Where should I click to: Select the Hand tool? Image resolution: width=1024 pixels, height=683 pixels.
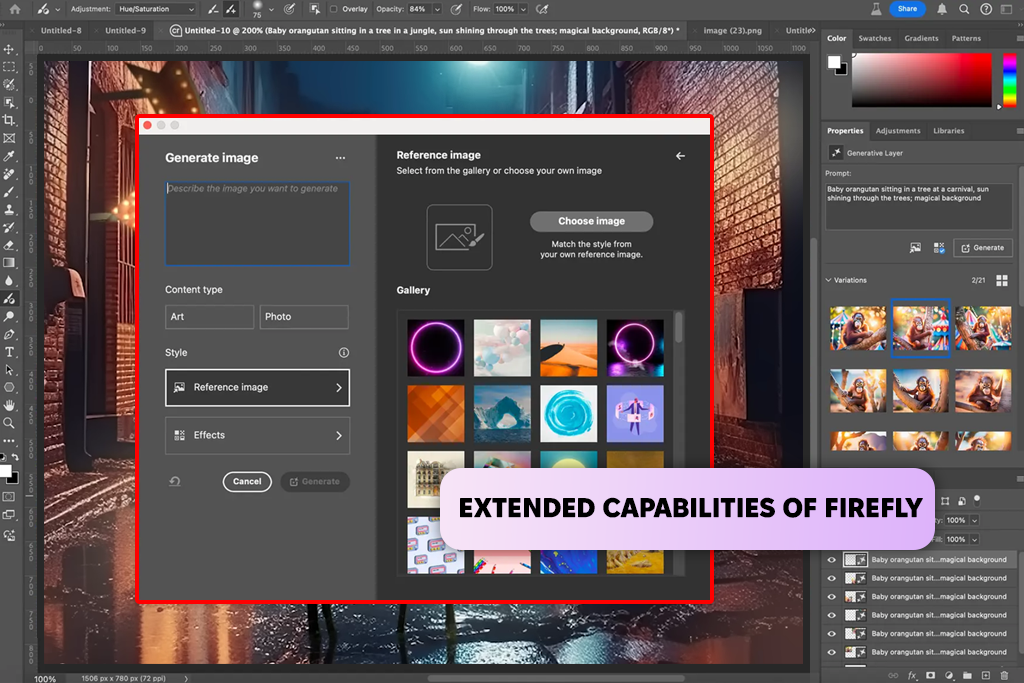[x=9, y=405]
